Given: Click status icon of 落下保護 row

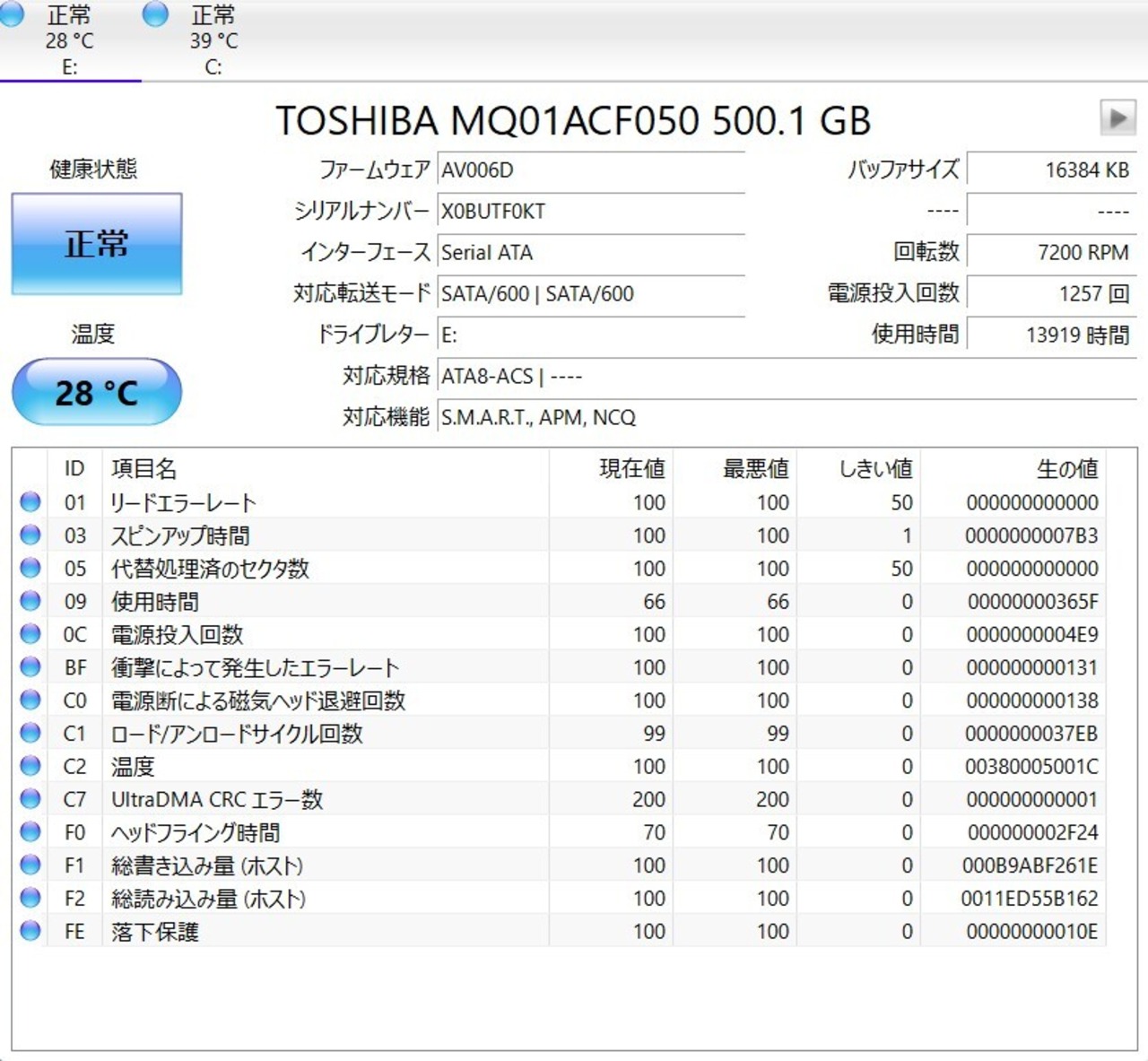Looking at the screenshot, I should tap(30, 931).
